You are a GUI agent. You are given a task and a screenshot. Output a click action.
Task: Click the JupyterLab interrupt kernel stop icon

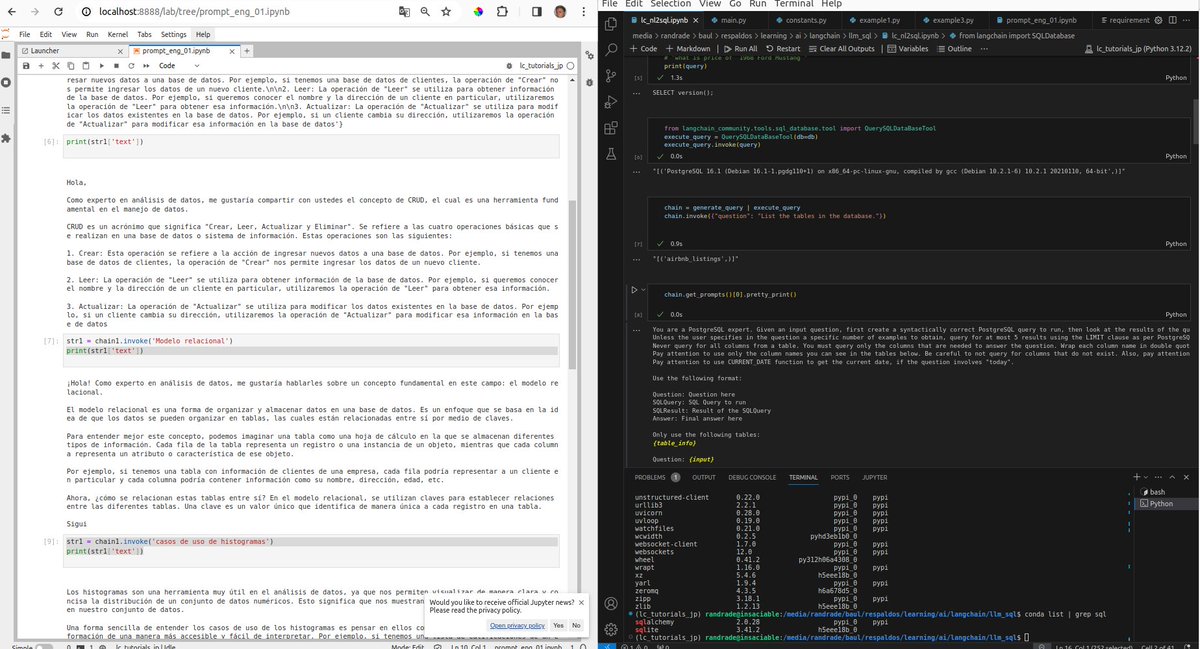(x=116, y=65)
